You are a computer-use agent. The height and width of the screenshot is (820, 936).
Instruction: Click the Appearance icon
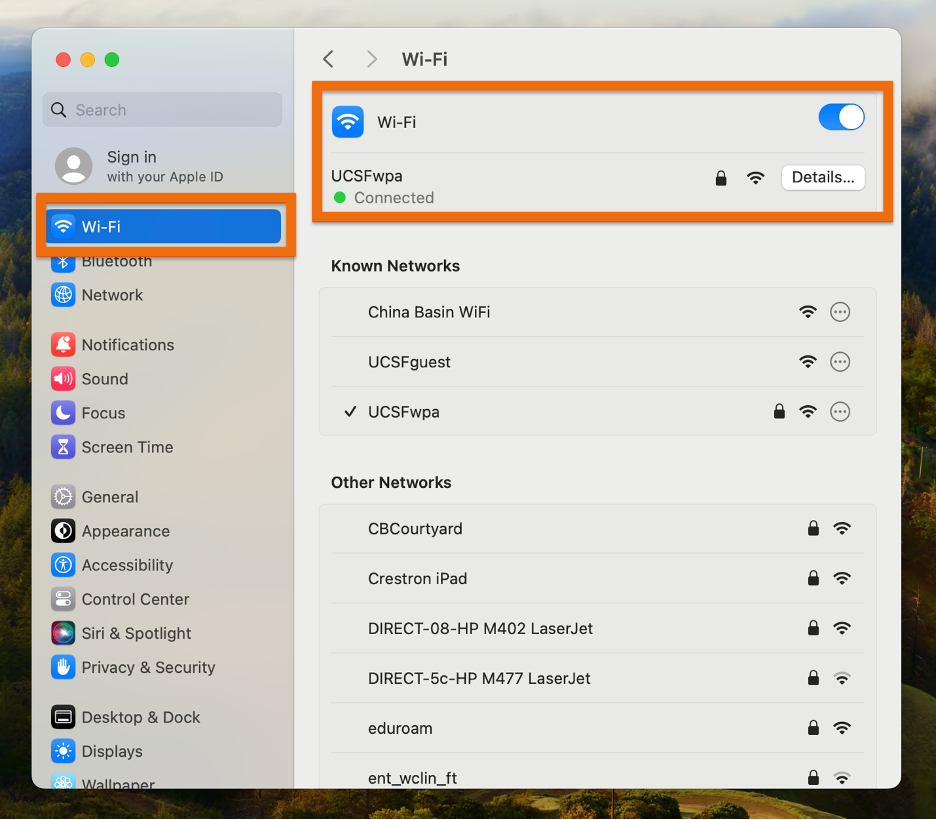point(63,531)
